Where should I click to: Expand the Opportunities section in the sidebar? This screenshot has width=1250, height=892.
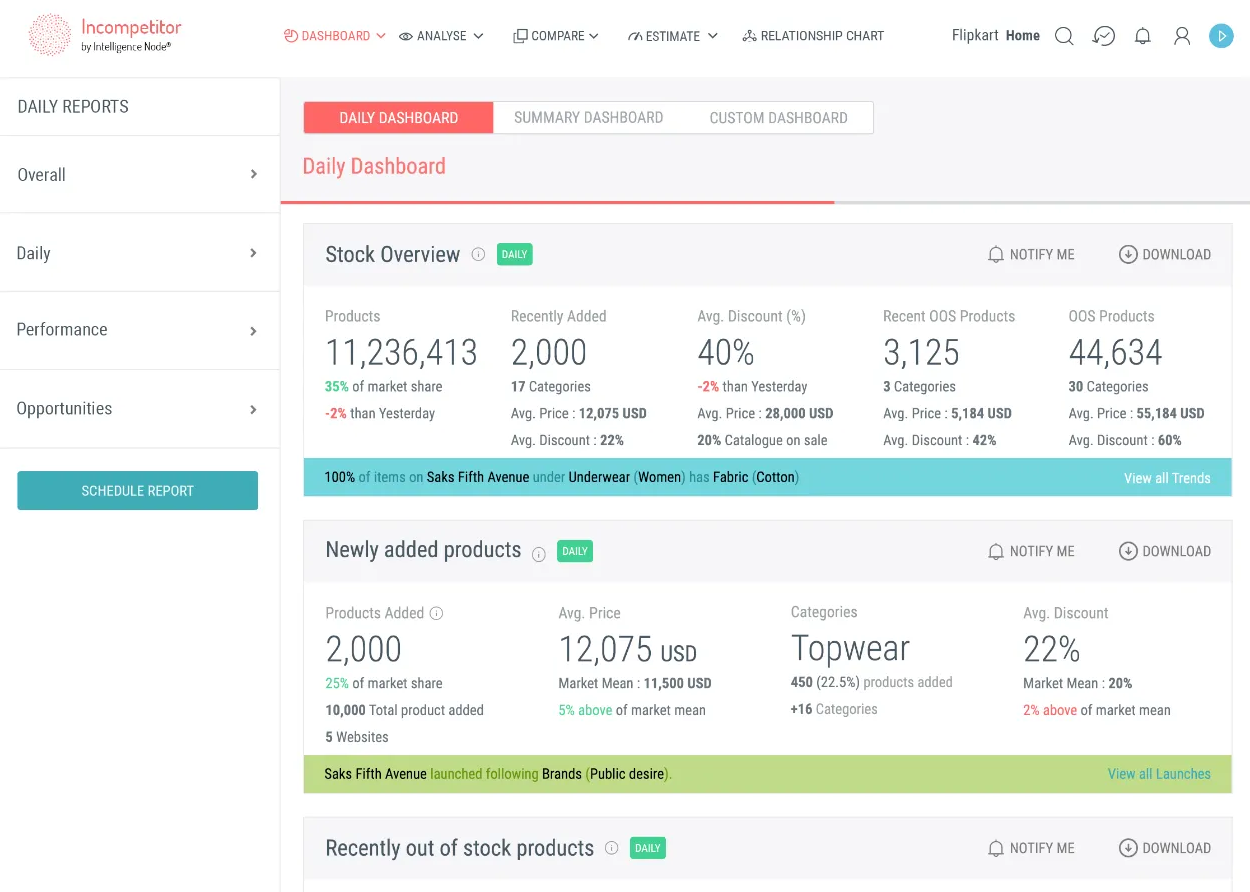point(64,409)
